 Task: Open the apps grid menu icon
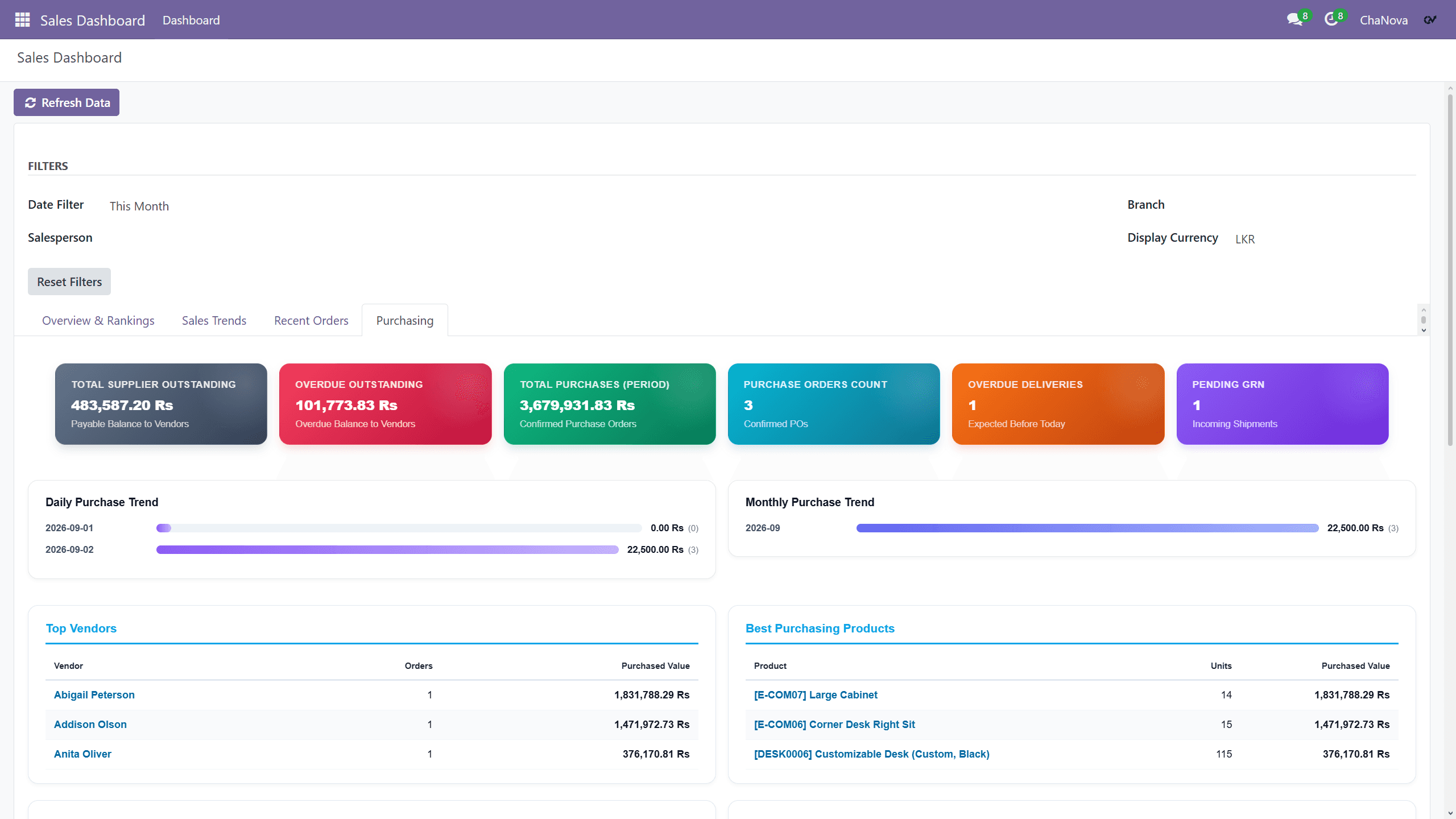point(22,20)
